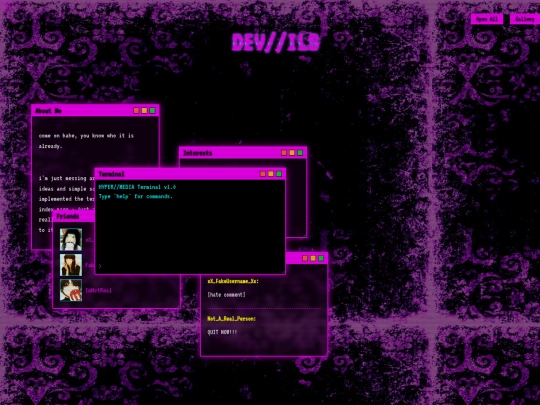Select the 'HYPER//MEDIA Terminal v1.0' line
Viewport: 540px width, 405px height.
coord(137,187)
